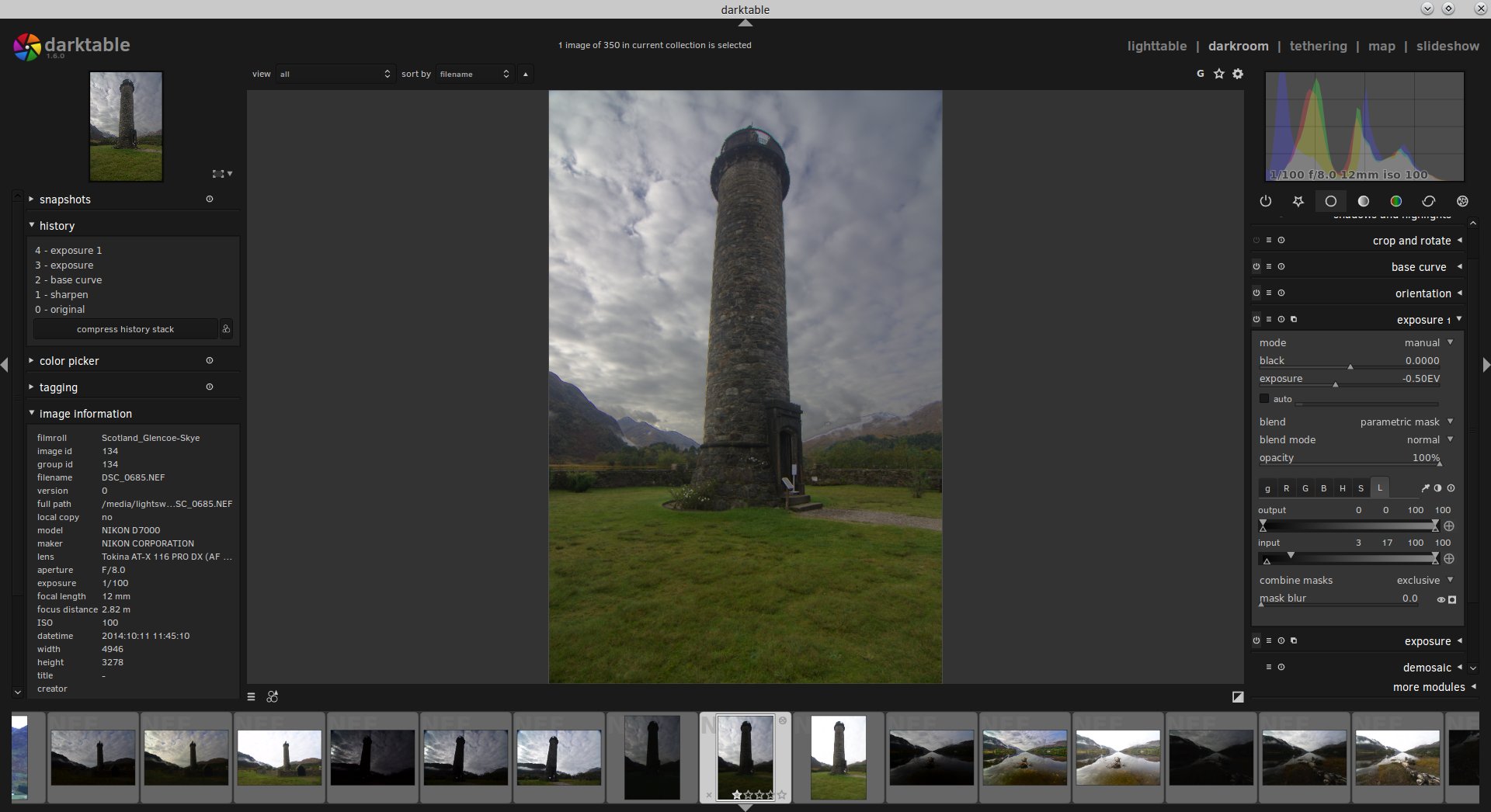The width and height of the screenshot is (1491, 812).
Task: Open global preferences gear icon
Action: pyautogui.click(x=1238, y=74)
